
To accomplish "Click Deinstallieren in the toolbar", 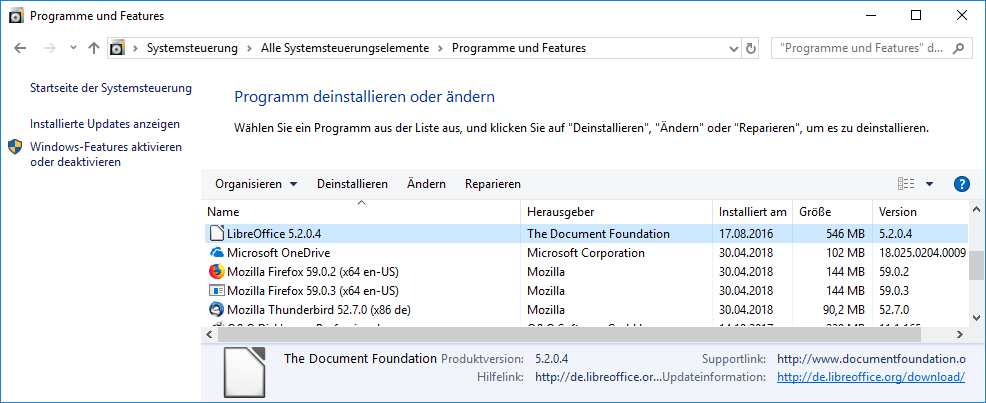I will [x=352, y=184].
